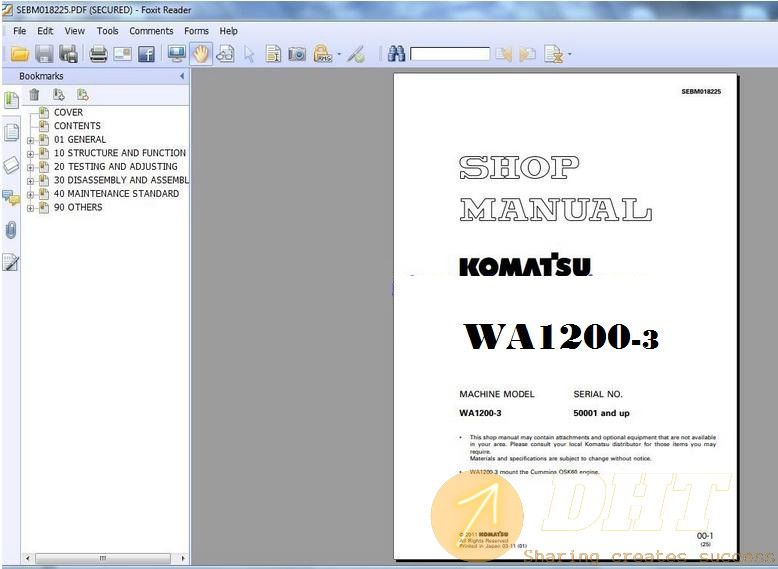Click the sign document pen icon

pos(356,54)
